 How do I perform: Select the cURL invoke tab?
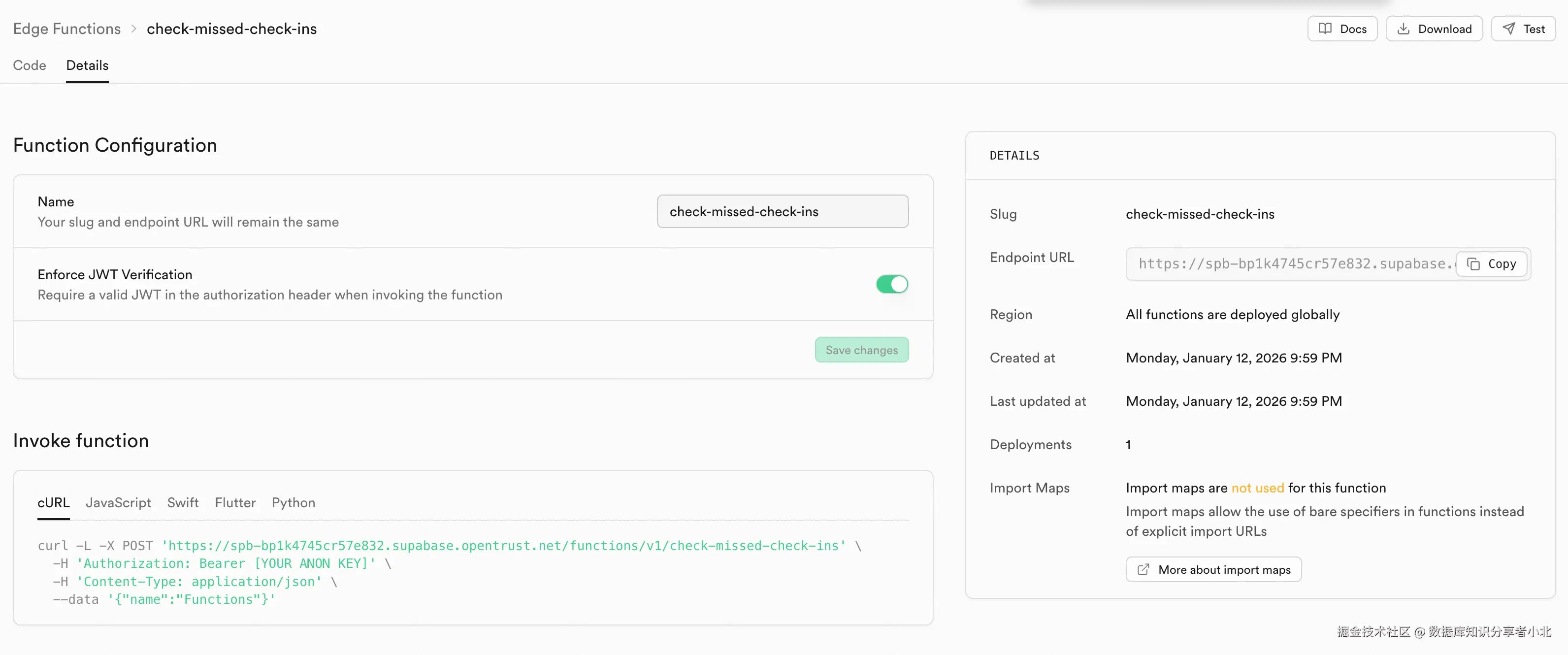(54, 502)
